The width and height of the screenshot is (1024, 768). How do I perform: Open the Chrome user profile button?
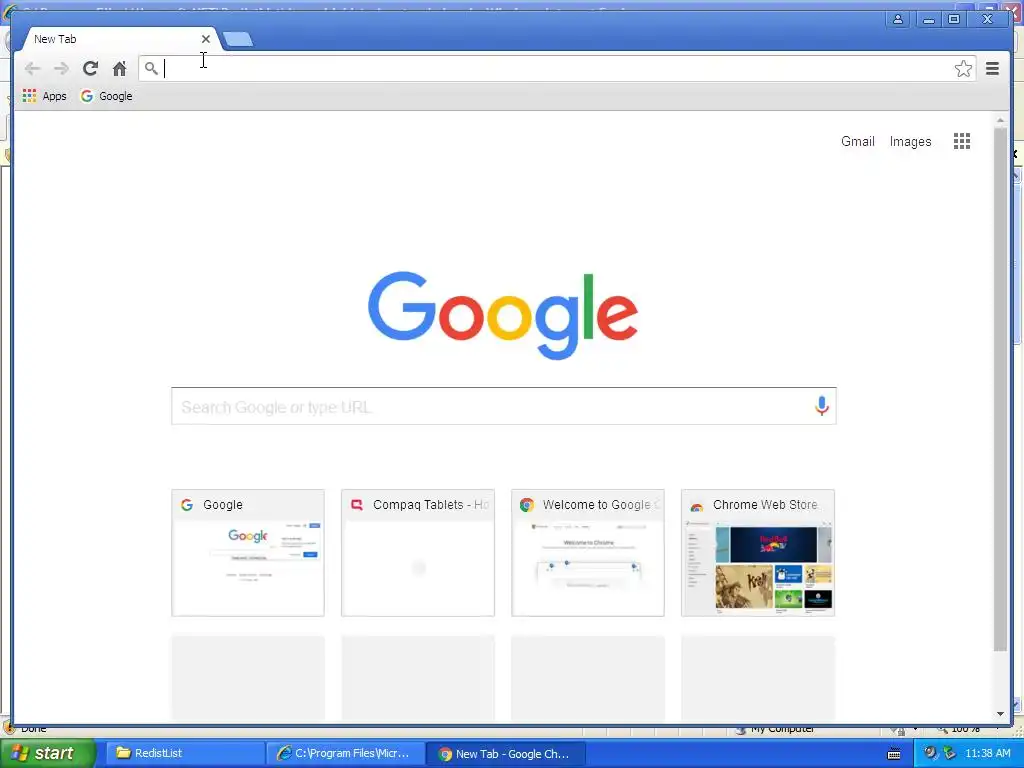click(898, 20)
